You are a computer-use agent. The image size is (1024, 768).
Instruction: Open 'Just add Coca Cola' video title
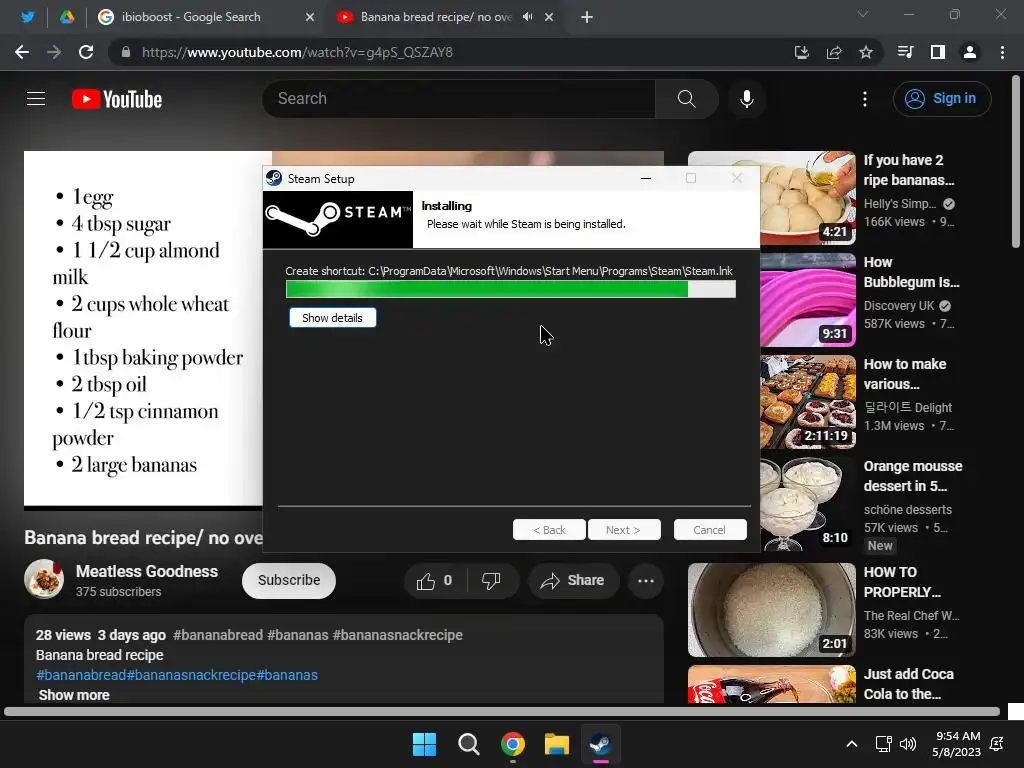(908, 684)
